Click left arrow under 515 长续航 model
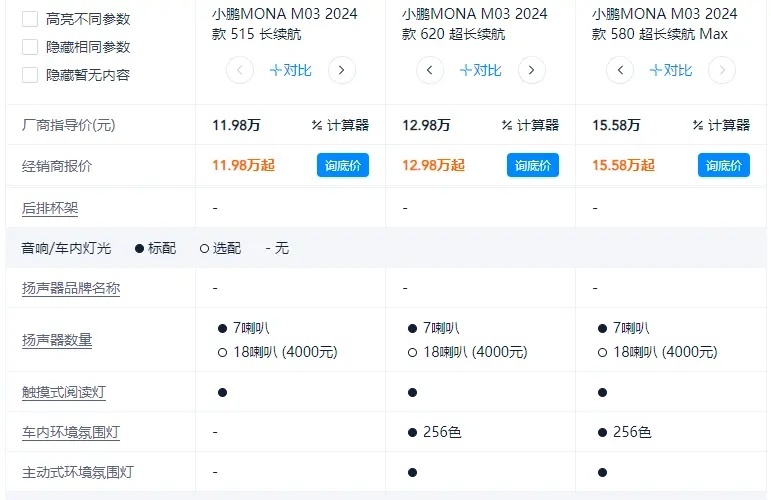 (240, 70)
